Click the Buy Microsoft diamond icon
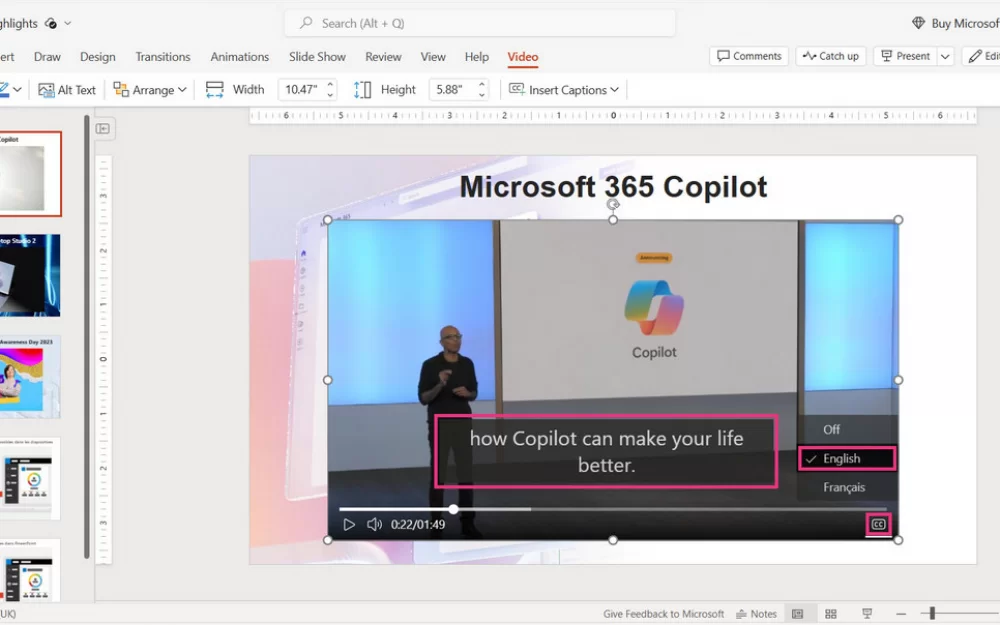 pos(918,23)
